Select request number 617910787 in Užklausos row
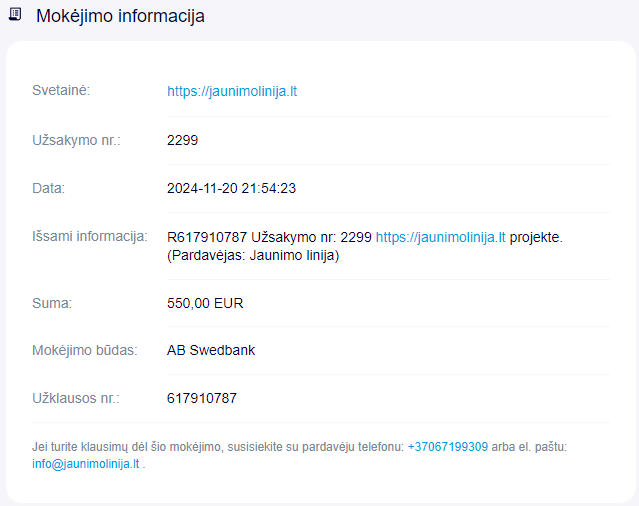Image resolution: width=639 pixels, height=506 pixels. pos(202,398)
